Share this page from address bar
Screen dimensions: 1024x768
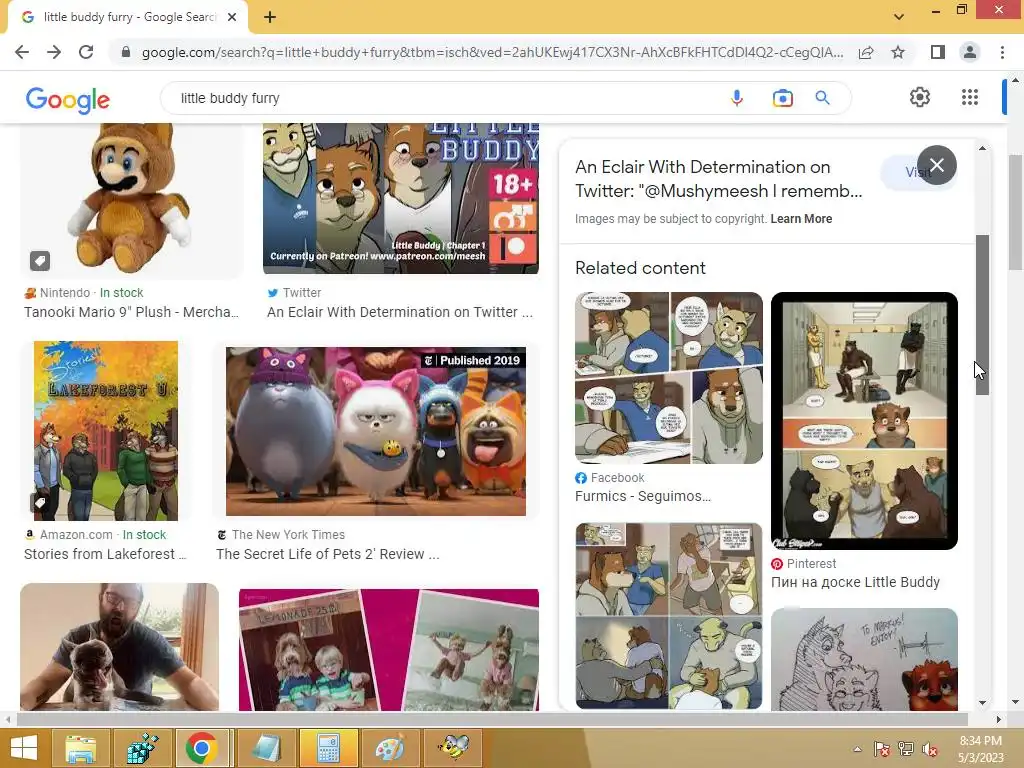click(x=866, y=52)
